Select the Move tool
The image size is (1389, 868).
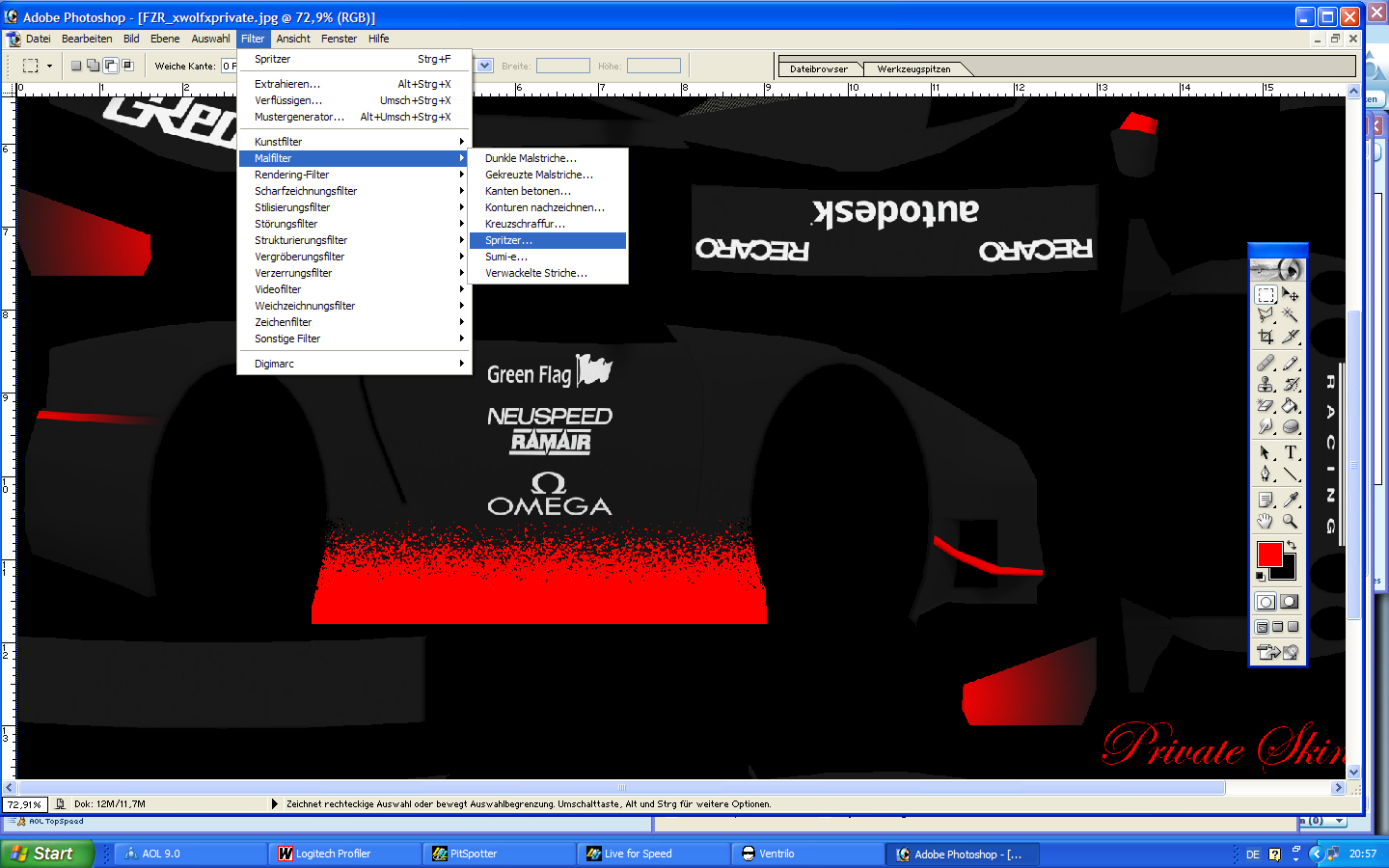[1290, 294]
